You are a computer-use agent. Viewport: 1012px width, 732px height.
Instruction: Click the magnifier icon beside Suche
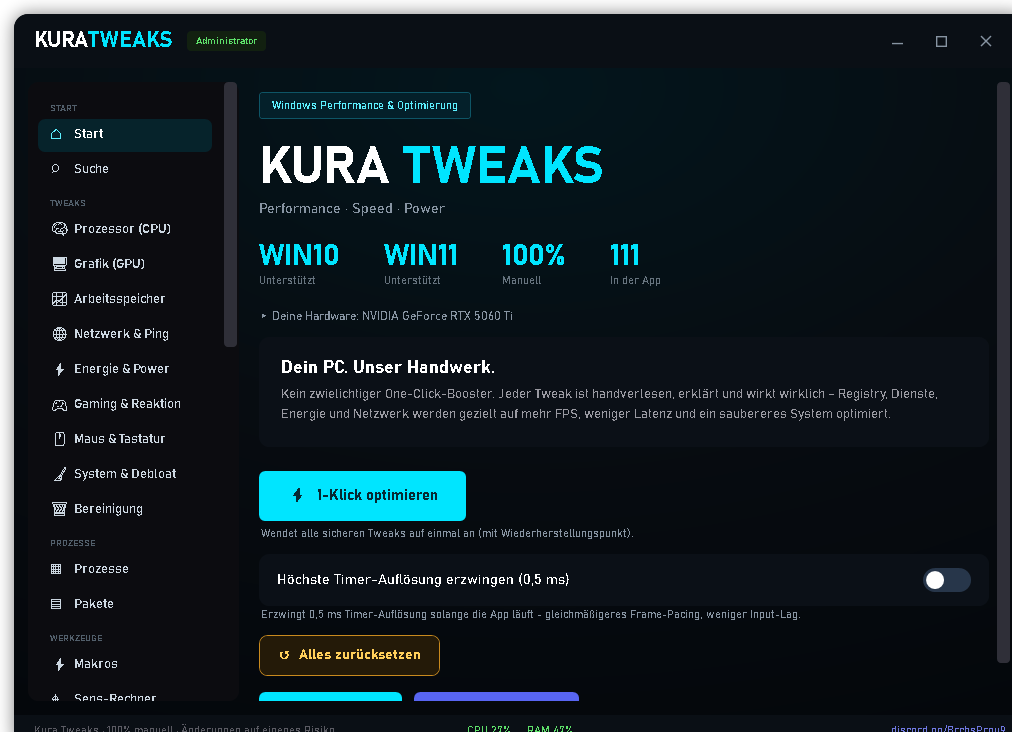click(x=56, y=168)
